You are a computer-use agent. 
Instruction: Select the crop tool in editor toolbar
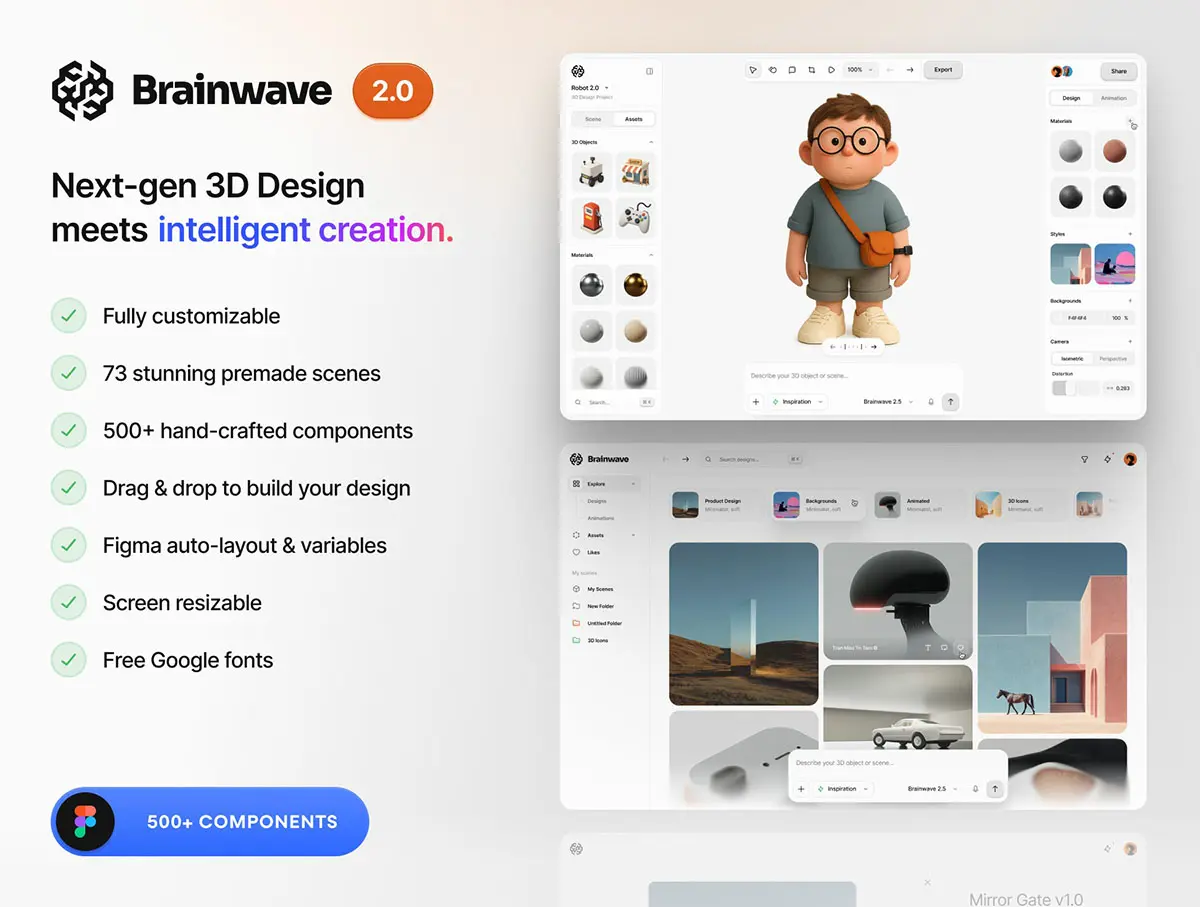point(811,70)
